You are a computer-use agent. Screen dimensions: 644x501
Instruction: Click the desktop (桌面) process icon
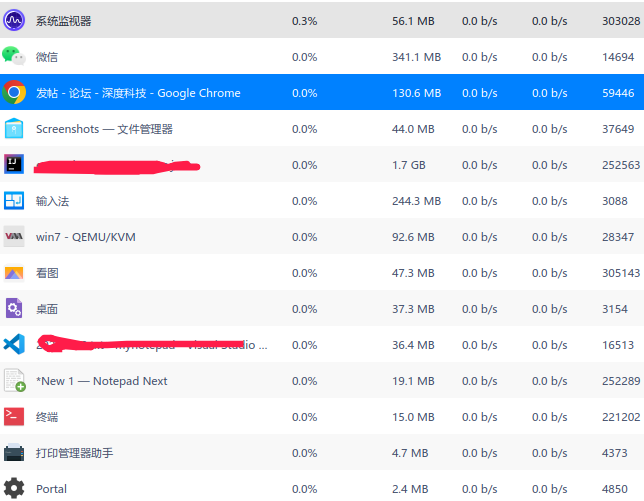coord(14,309)
